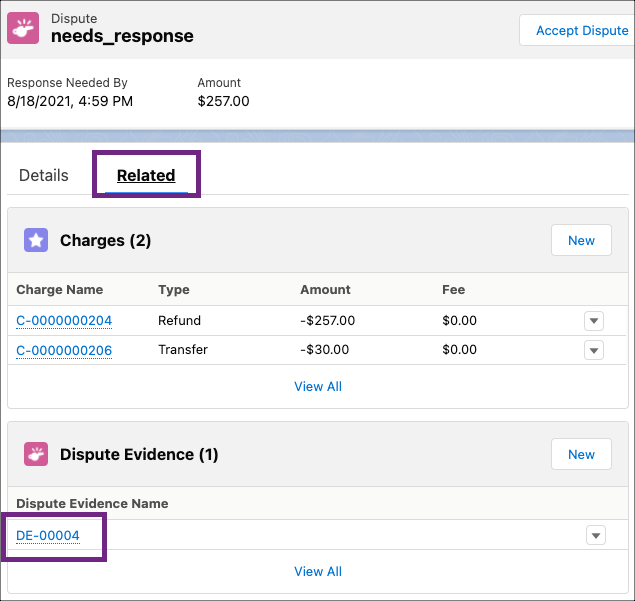This screenshot has width=635, height=601.
Task: Click the Amount column header in Charges
Action: click(x=325, y=290)
